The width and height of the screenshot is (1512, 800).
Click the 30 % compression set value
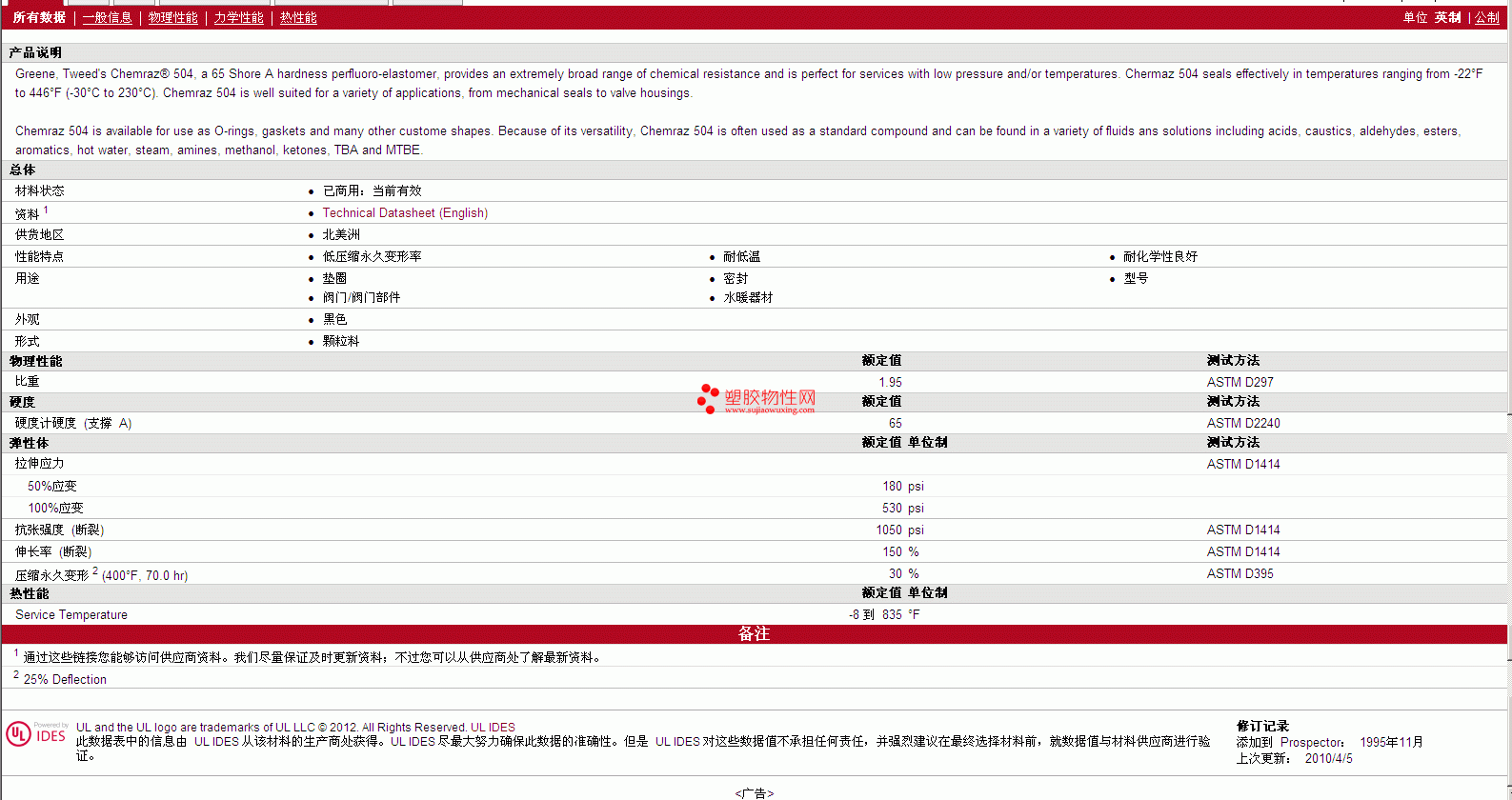904,573
